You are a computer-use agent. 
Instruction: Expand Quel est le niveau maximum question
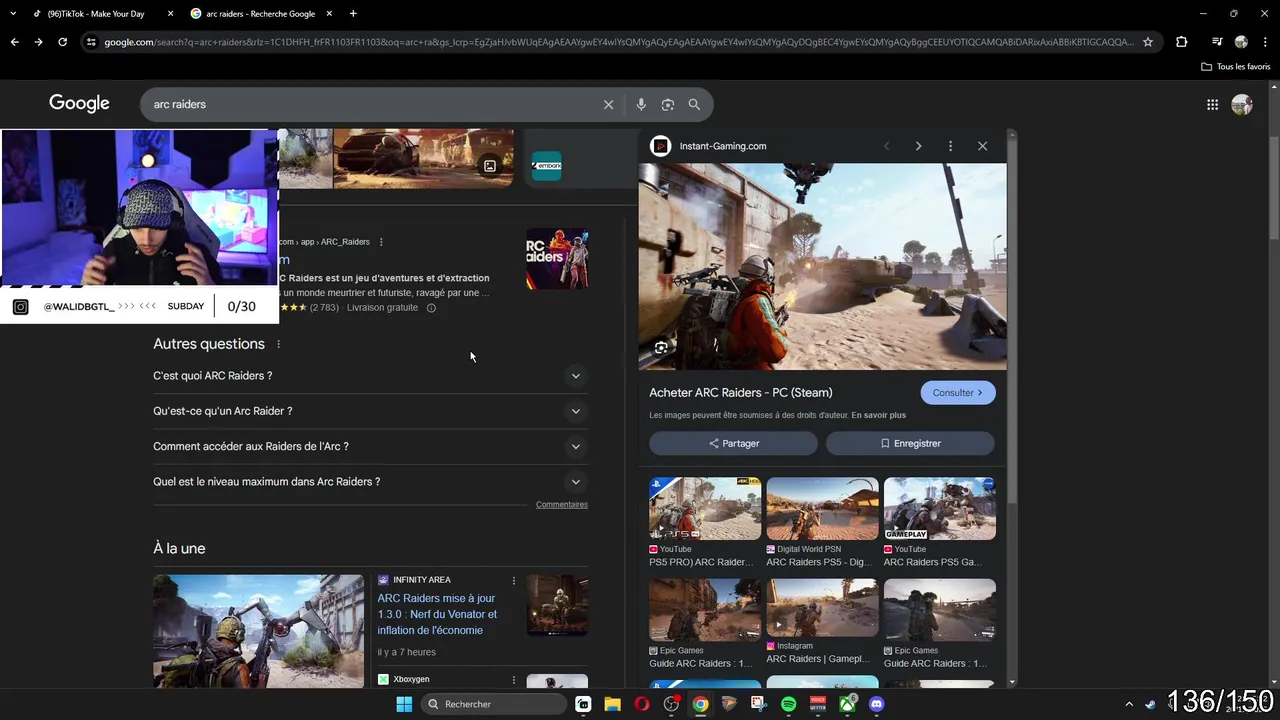click(370, 482)
